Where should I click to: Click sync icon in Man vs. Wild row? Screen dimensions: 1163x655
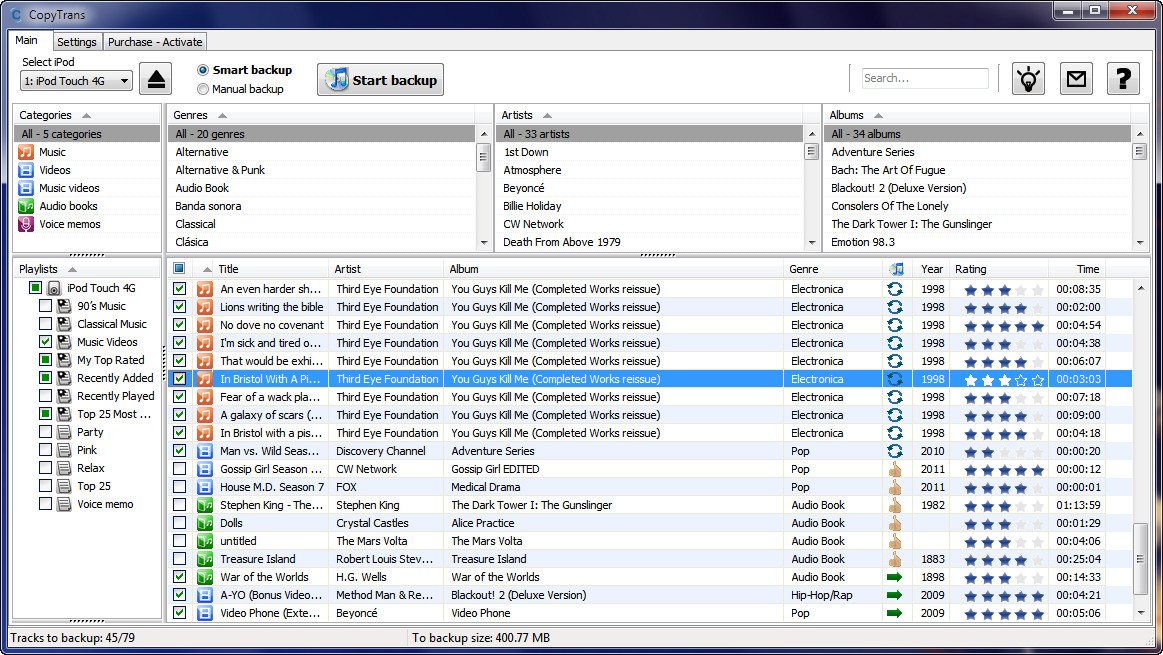(895, 451)
